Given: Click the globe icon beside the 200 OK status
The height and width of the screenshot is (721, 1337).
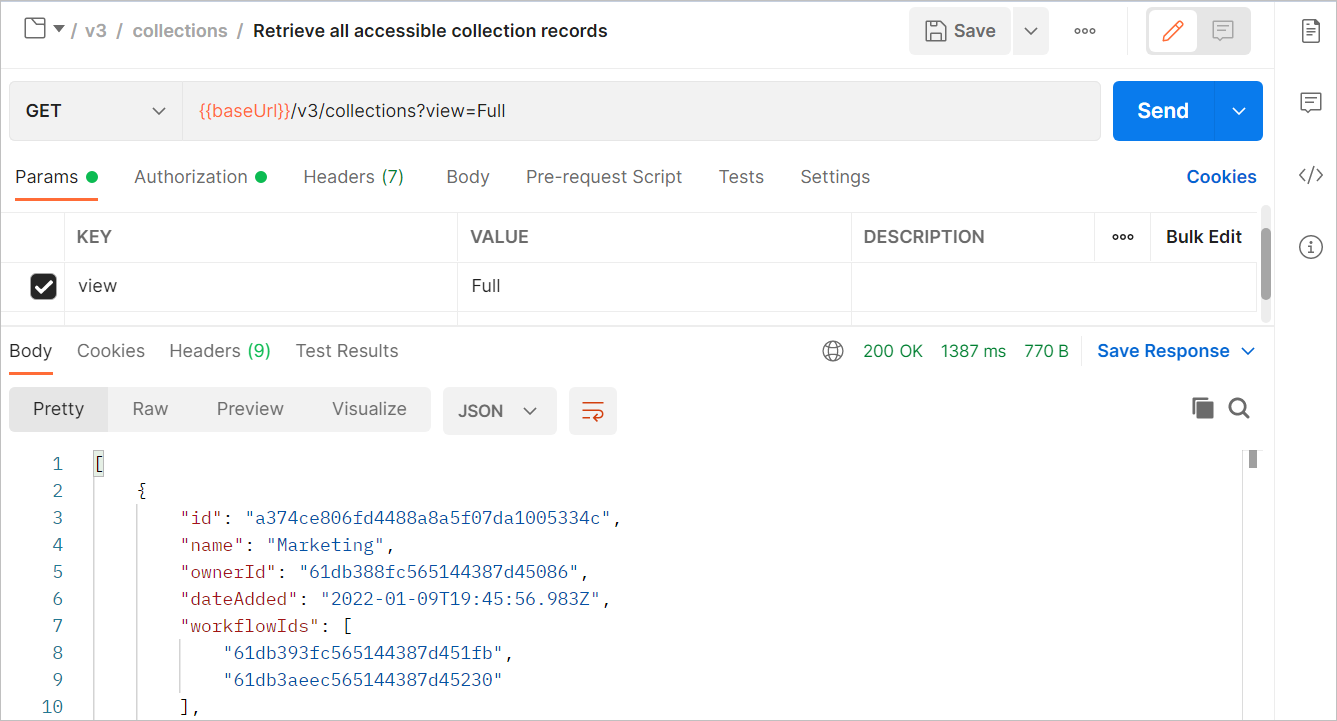Looking at the screenshot, I should tap(833, 351).
